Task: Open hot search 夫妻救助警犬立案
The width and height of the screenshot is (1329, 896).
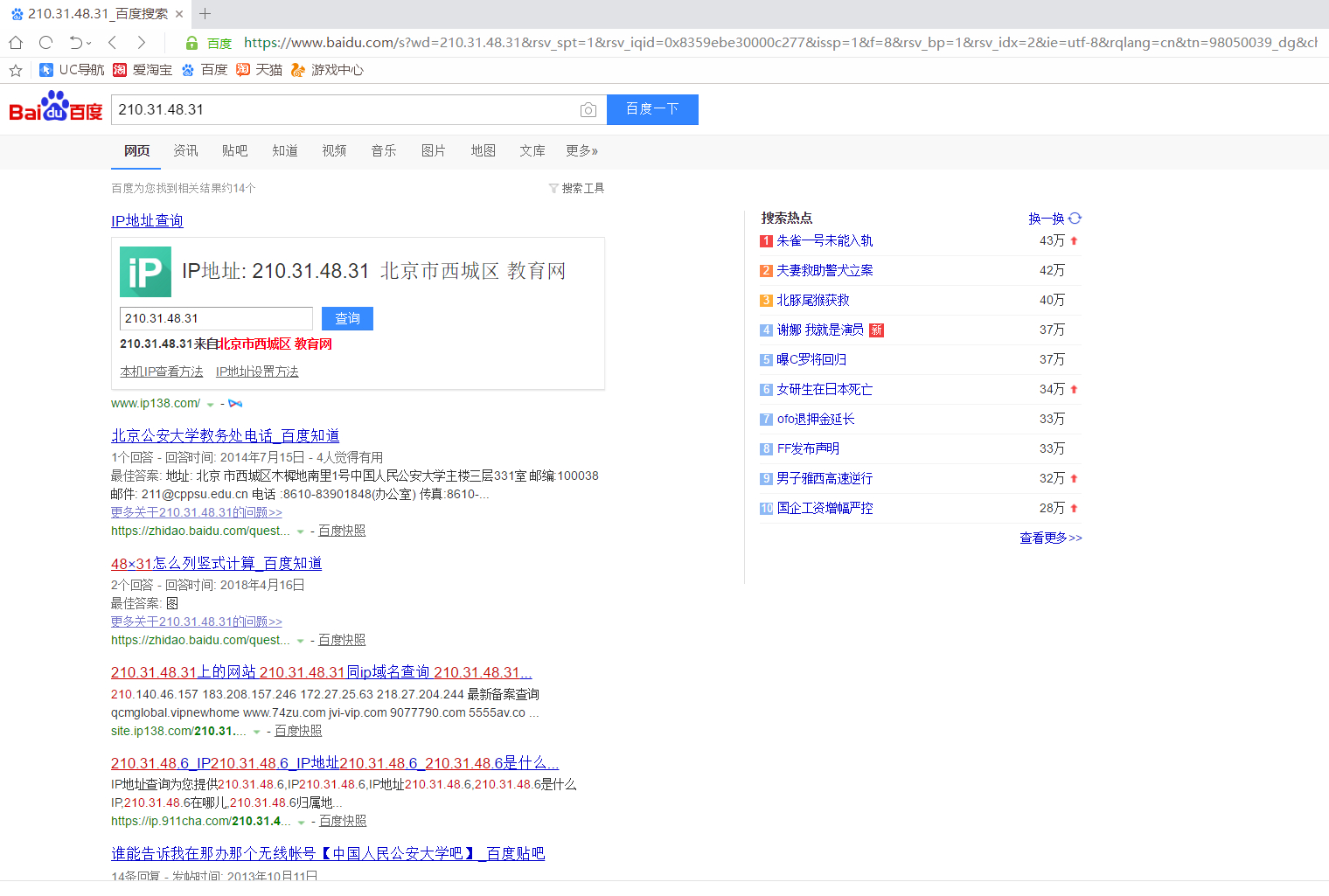Action: point(825,271)
